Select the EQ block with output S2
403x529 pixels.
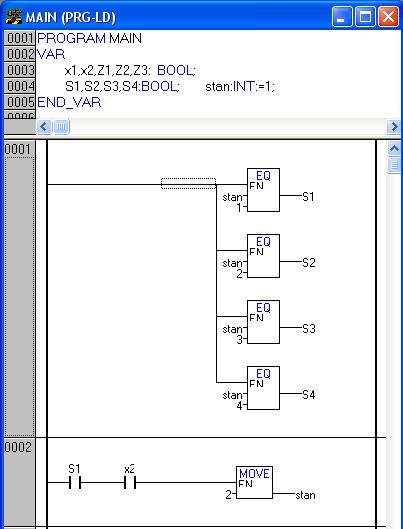coord(263,256)
